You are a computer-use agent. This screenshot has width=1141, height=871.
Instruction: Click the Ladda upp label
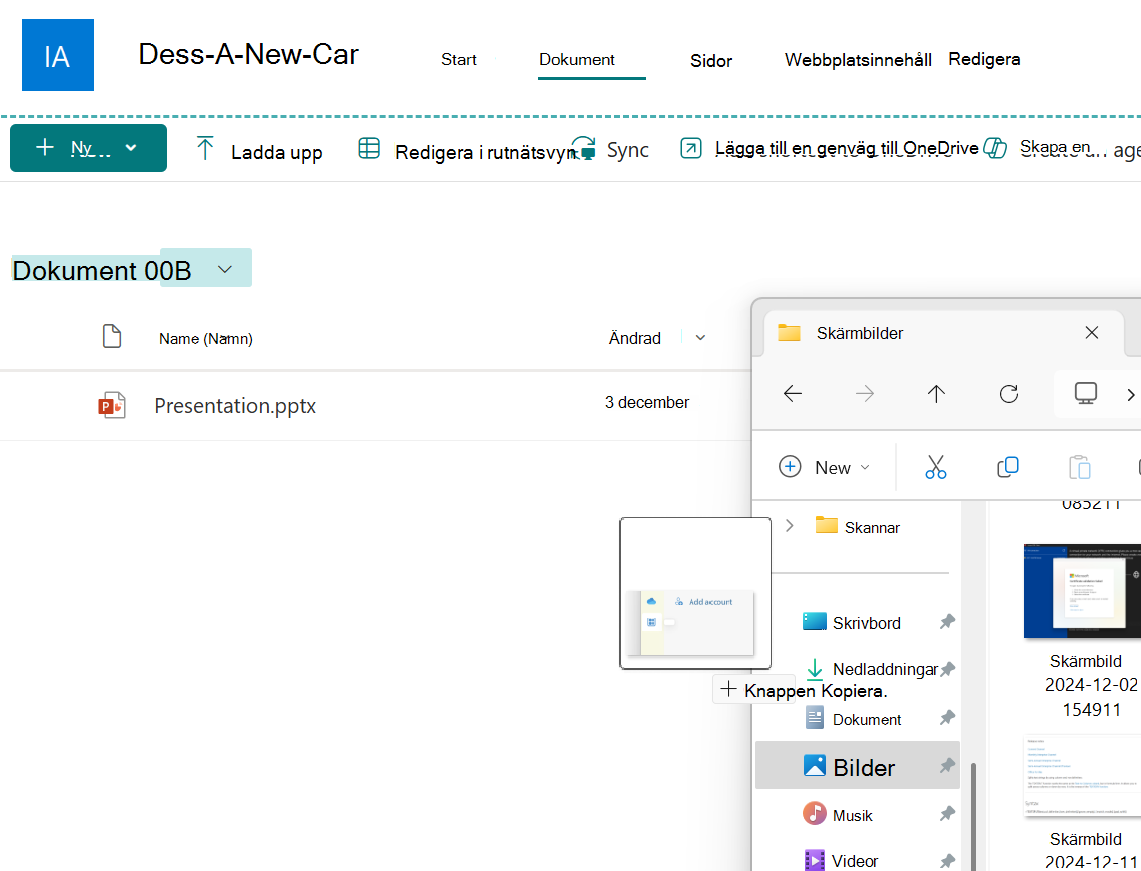[277, 153]
